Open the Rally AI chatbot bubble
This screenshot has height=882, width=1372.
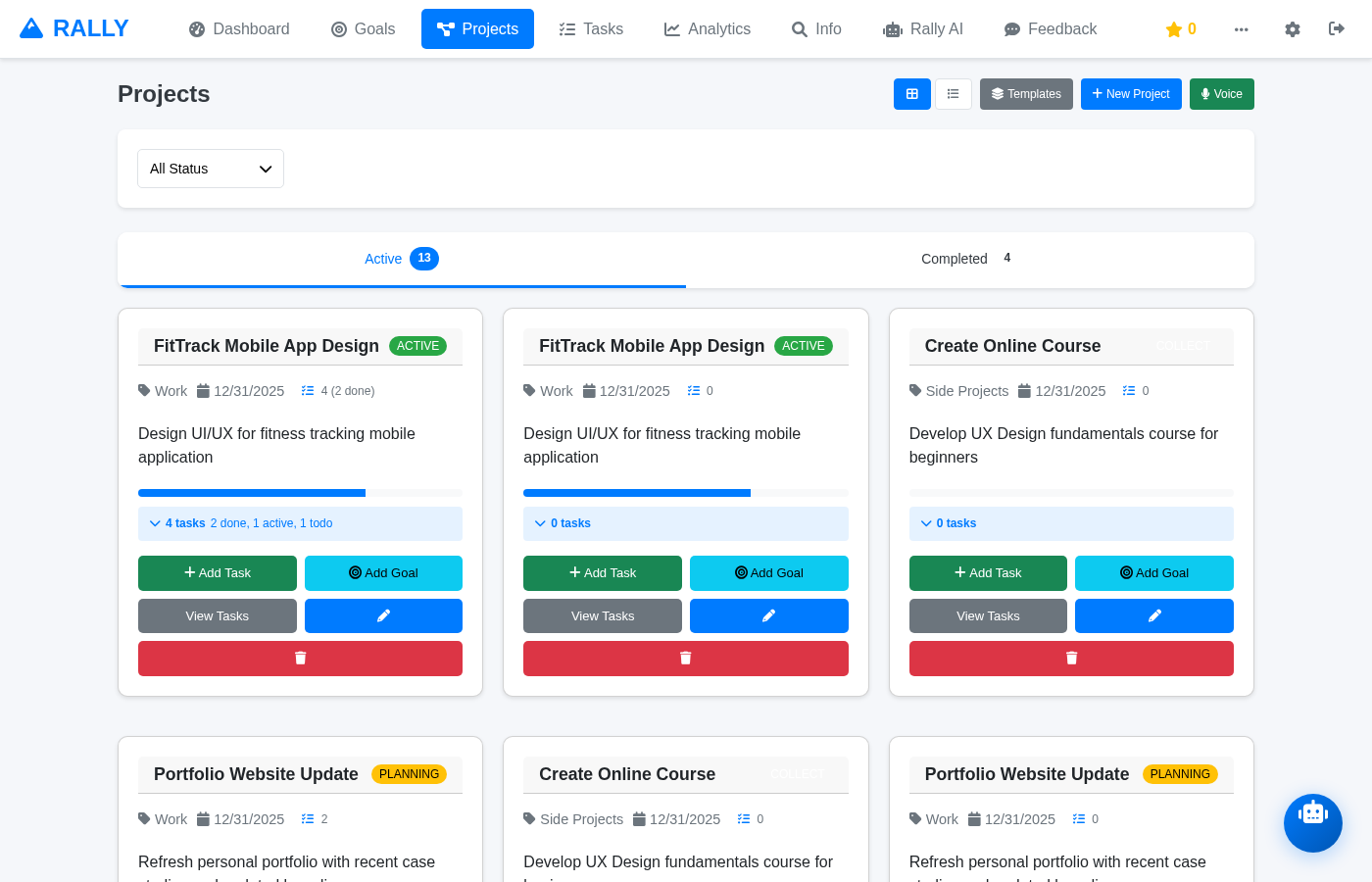pyautogui.click(x=1312, y=823)
